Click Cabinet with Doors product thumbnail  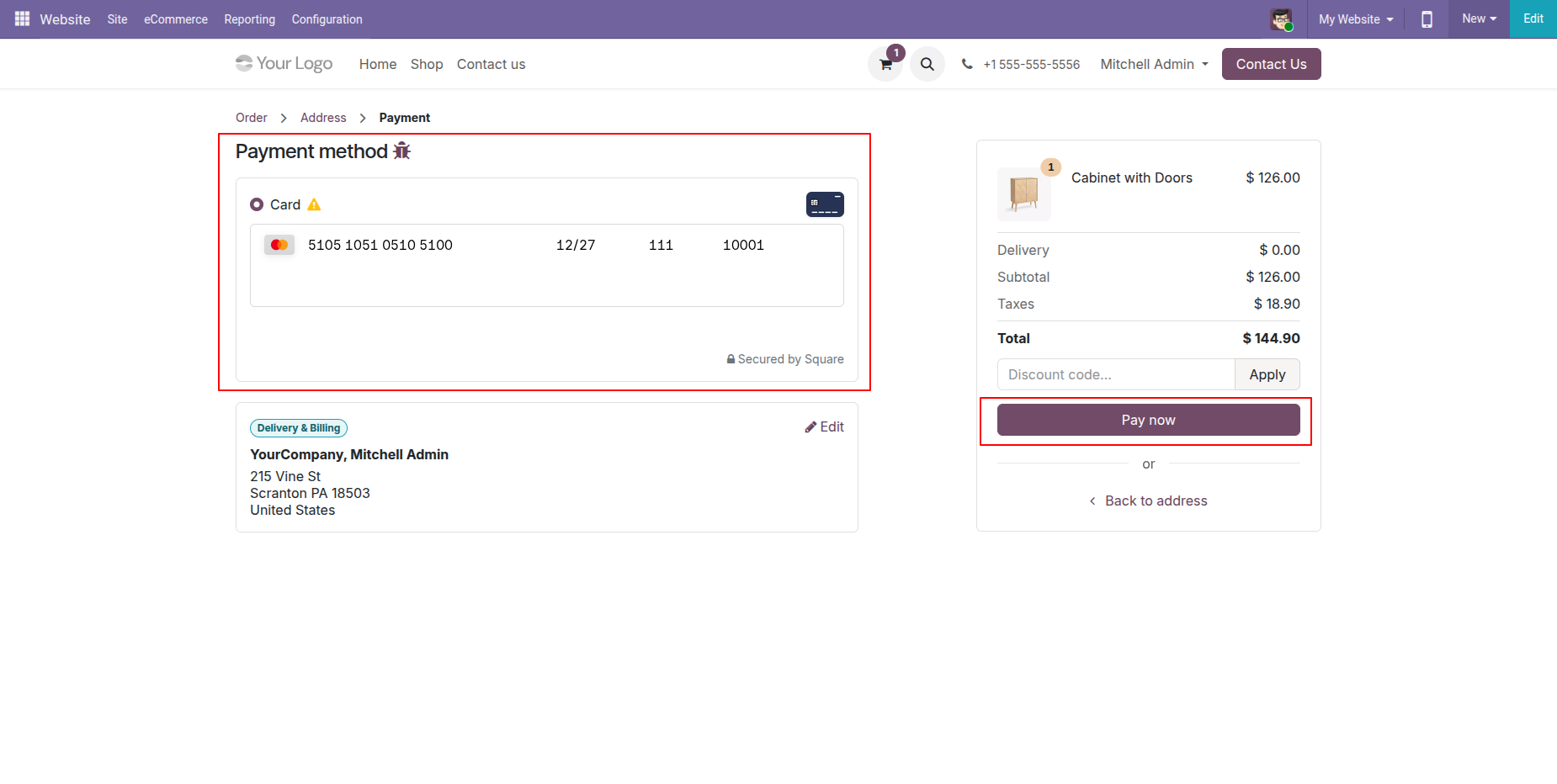click(1024, 193)
